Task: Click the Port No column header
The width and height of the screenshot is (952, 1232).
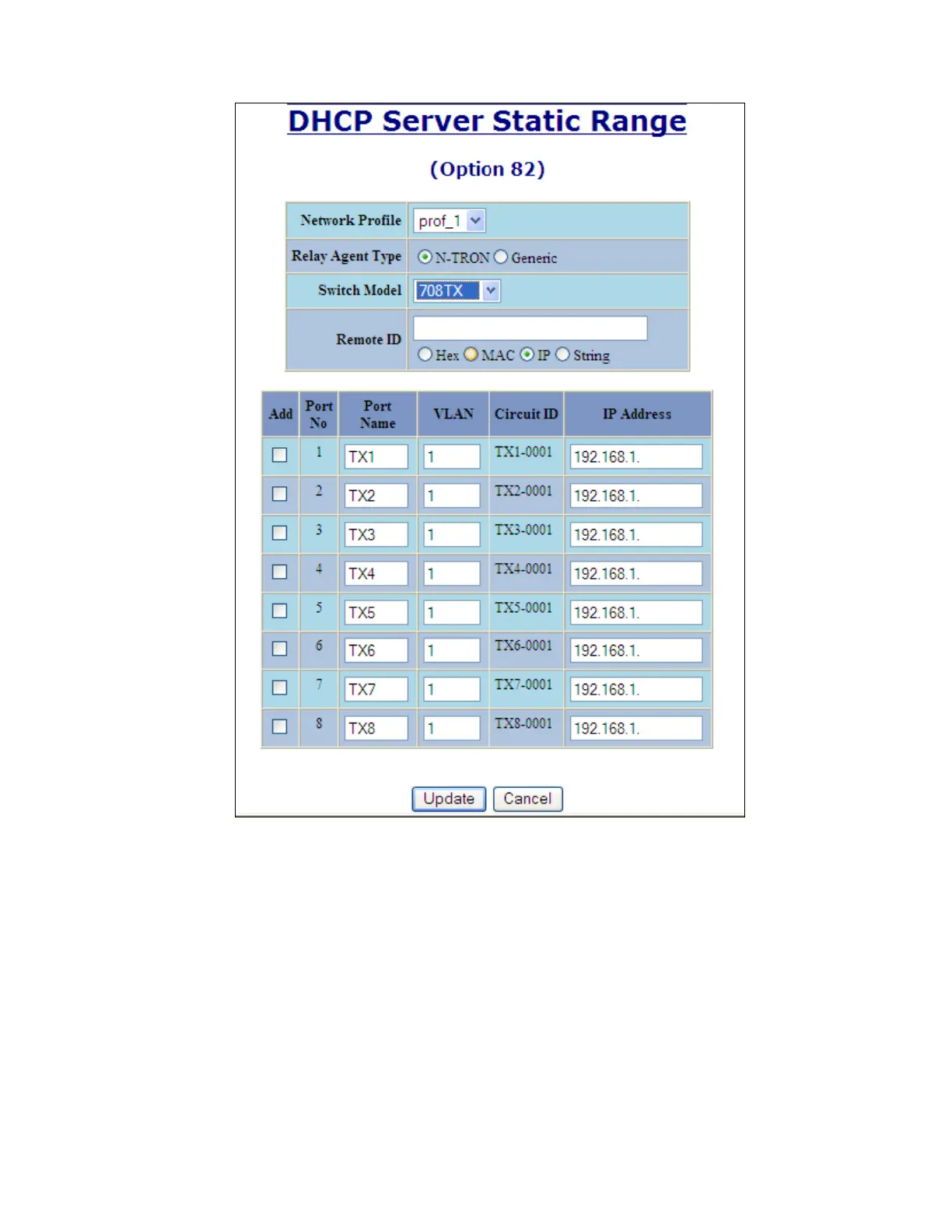Action: point(319,415)
